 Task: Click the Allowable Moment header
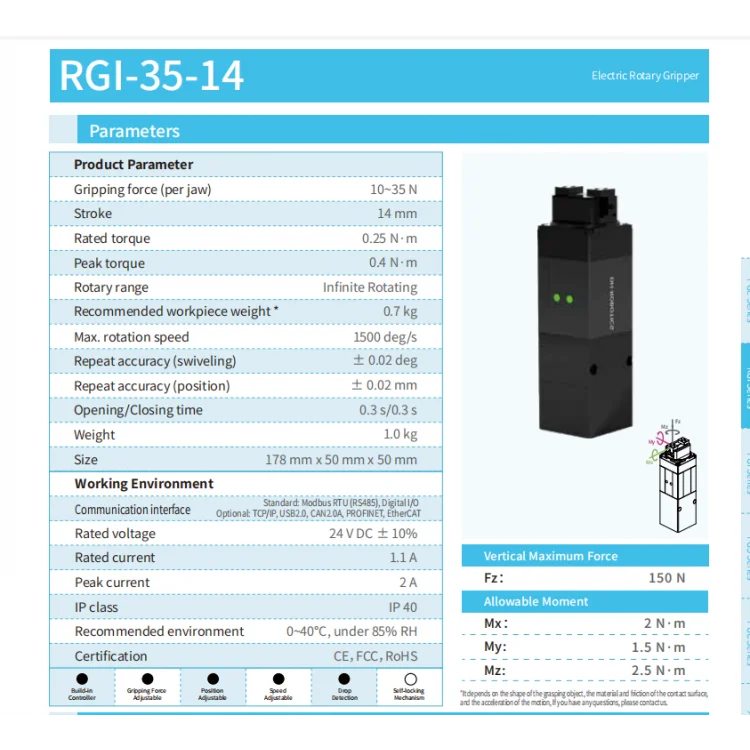click(536, 602)
